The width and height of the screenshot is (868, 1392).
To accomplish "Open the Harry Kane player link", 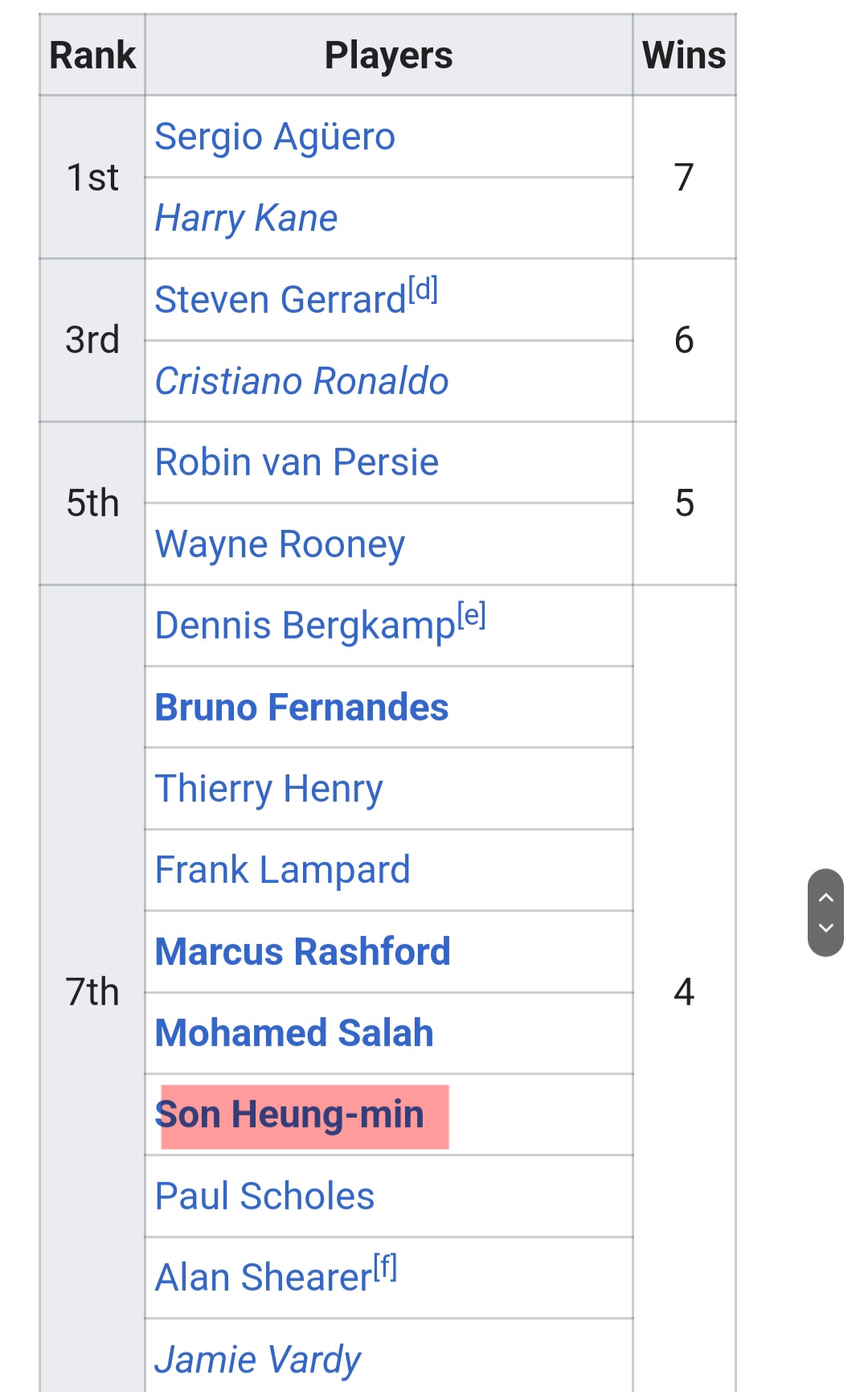I will [246, 218].
